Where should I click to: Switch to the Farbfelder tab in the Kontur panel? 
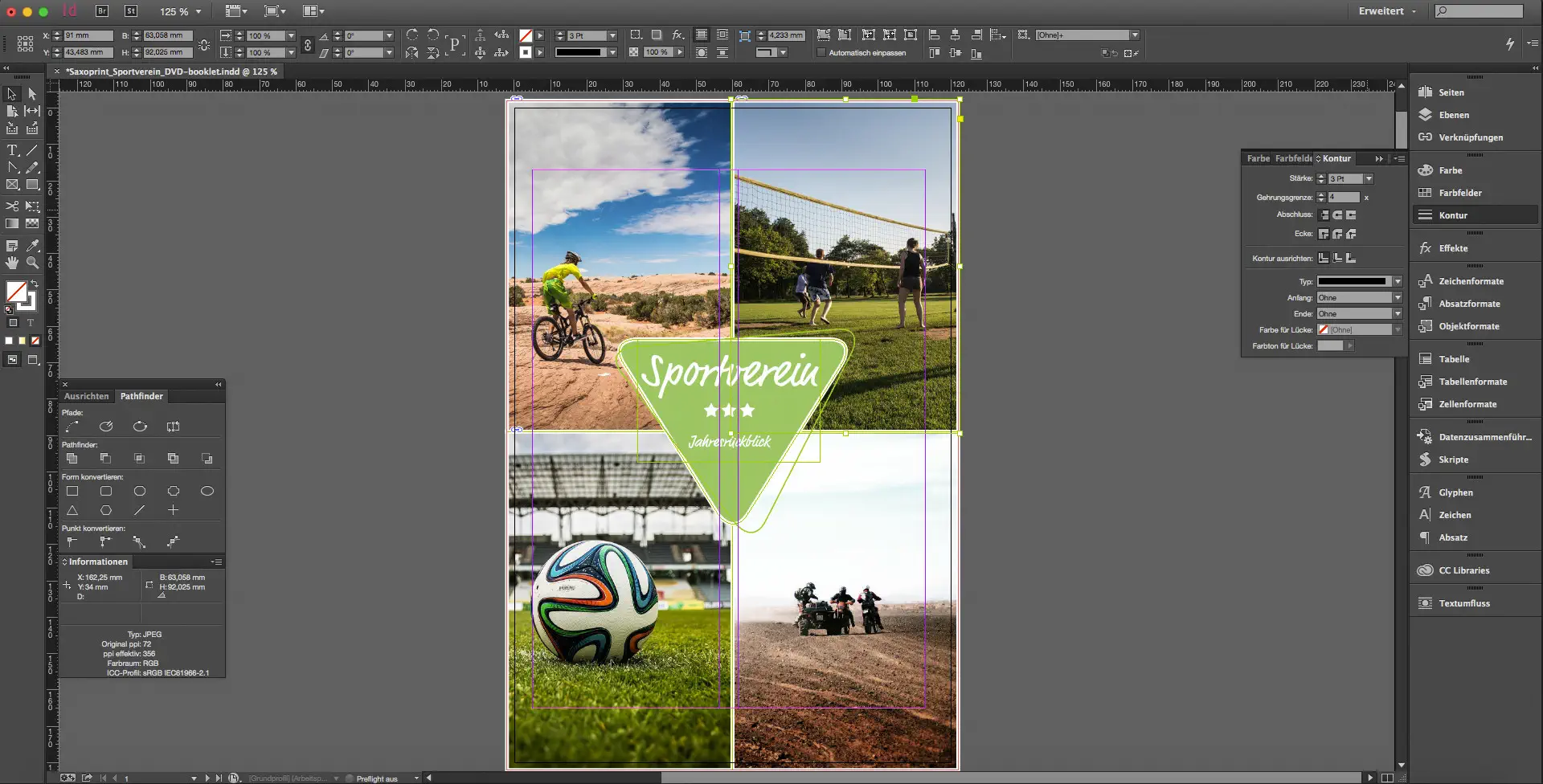point(1293,159)
